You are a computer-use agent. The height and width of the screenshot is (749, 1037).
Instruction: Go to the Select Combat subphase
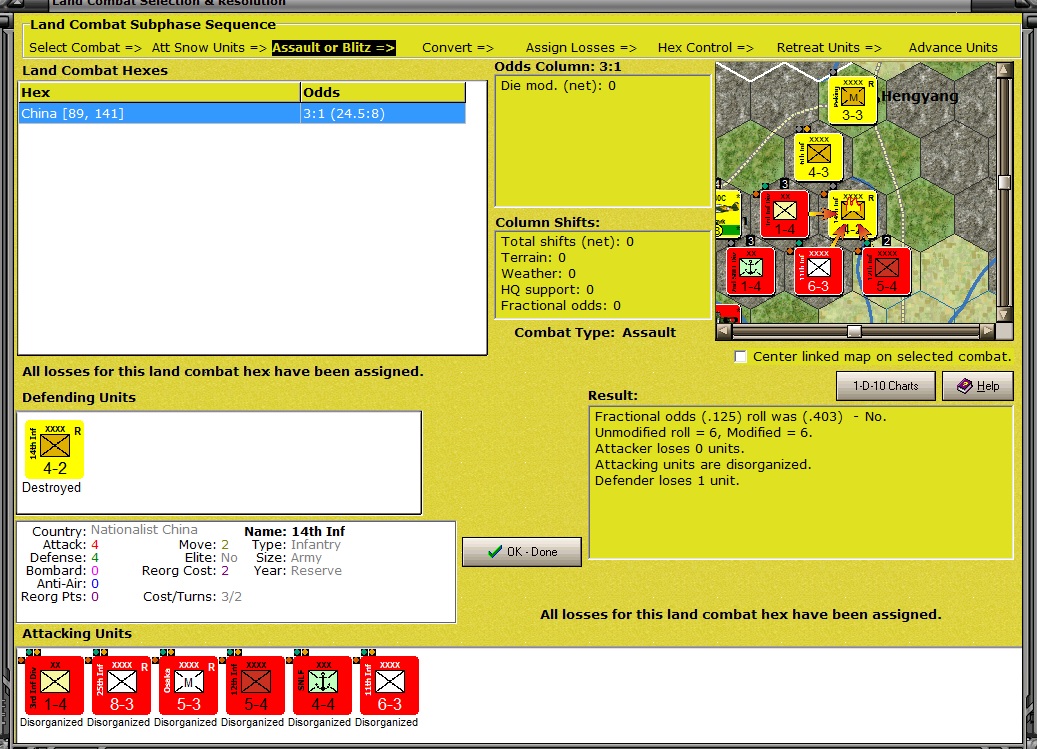click(x=85, y=48)
